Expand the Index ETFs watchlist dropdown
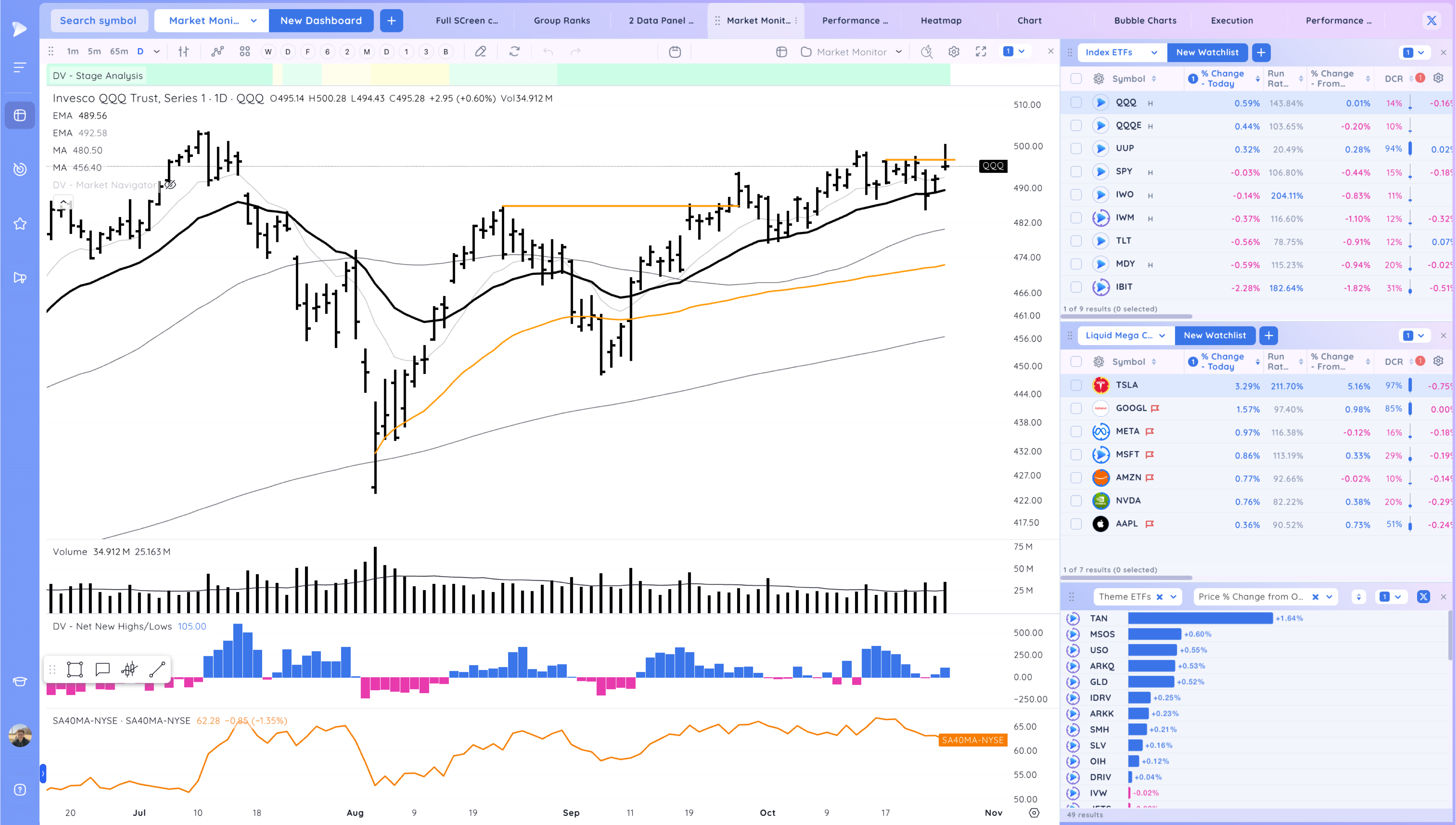Image resolution: width=1456 pixels, height=825 pixels. 1154,52
